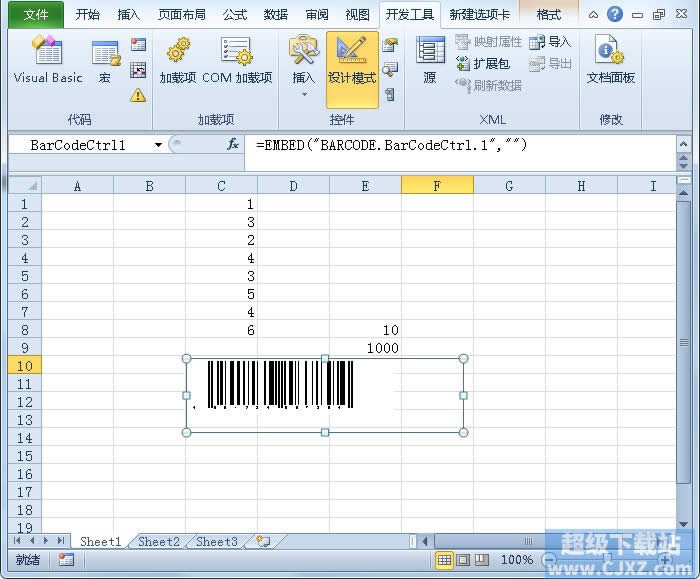Switch to the 页面布局 tab
Image resolution: width=700 pixels, height=579 pixels.
click(182, 15)
